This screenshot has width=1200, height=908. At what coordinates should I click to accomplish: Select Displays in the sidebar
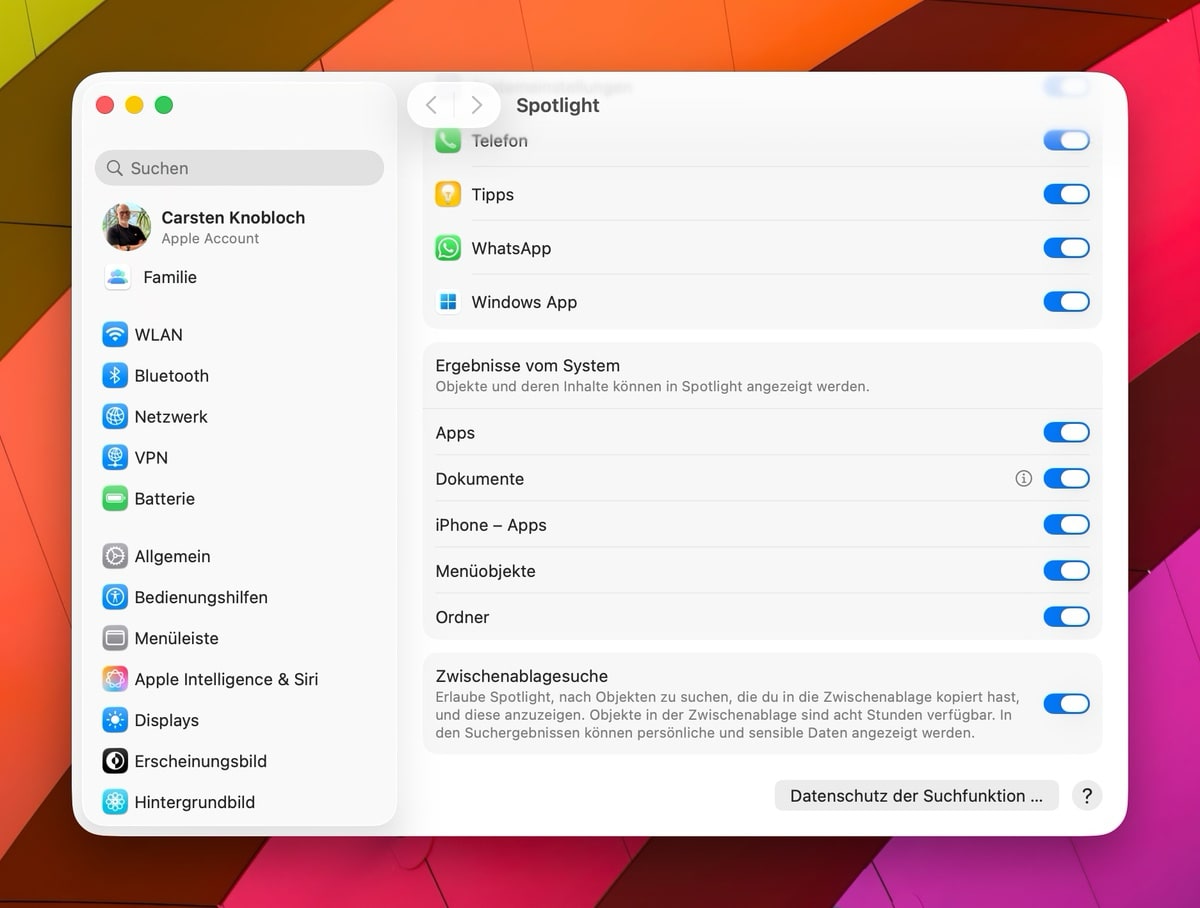[166, 721]
